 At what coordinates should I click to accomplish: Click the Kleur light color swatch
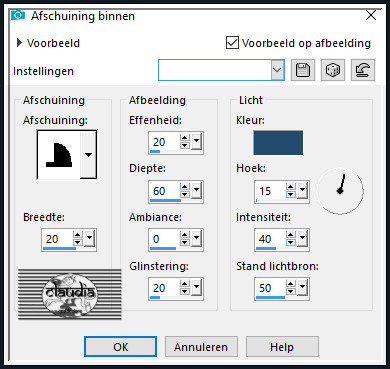click(x=278, y=143)
